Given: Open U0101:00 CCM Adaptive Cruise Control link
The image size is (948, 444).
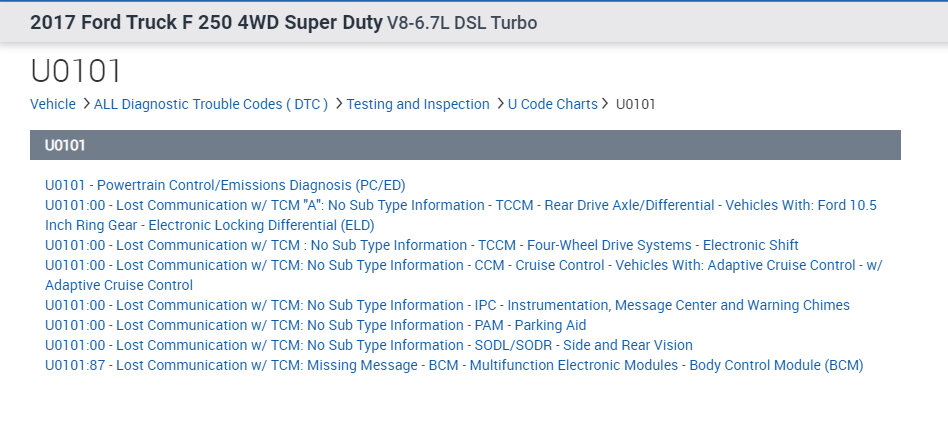Looking at the screenshot, I should click(x=463, y=275).
